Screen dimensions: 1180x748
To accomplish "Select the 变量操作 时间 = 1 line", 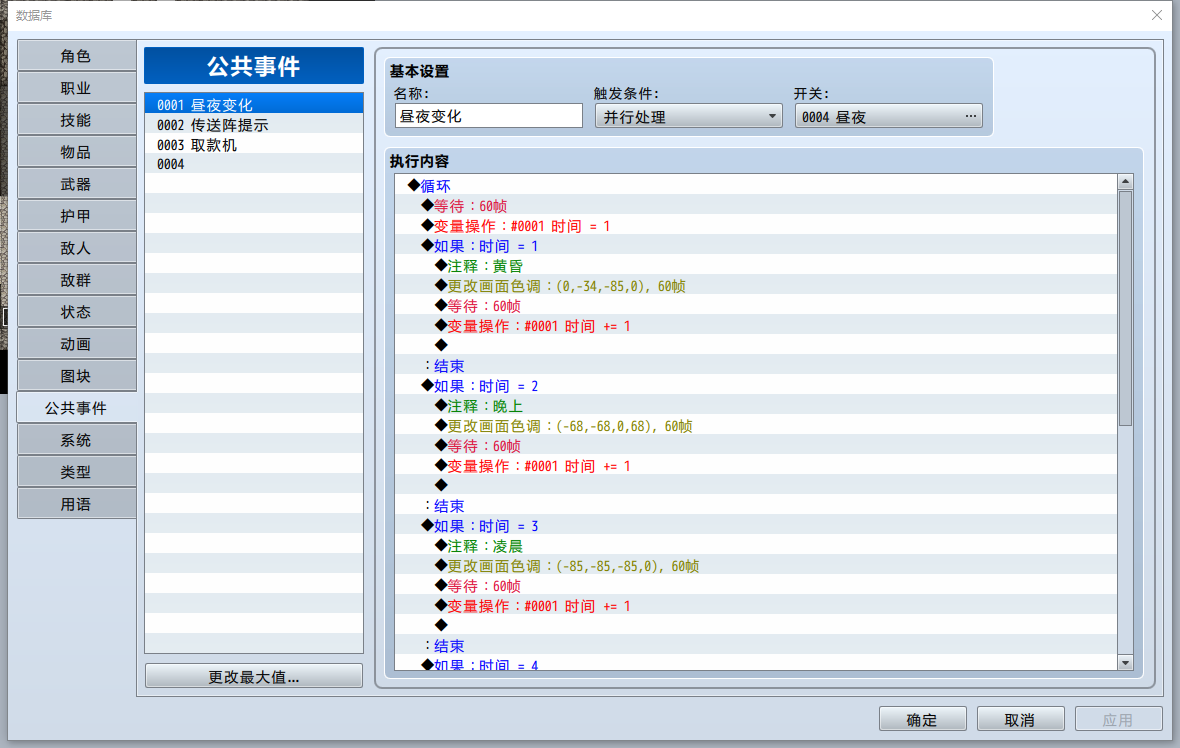I will click(756, 226).
